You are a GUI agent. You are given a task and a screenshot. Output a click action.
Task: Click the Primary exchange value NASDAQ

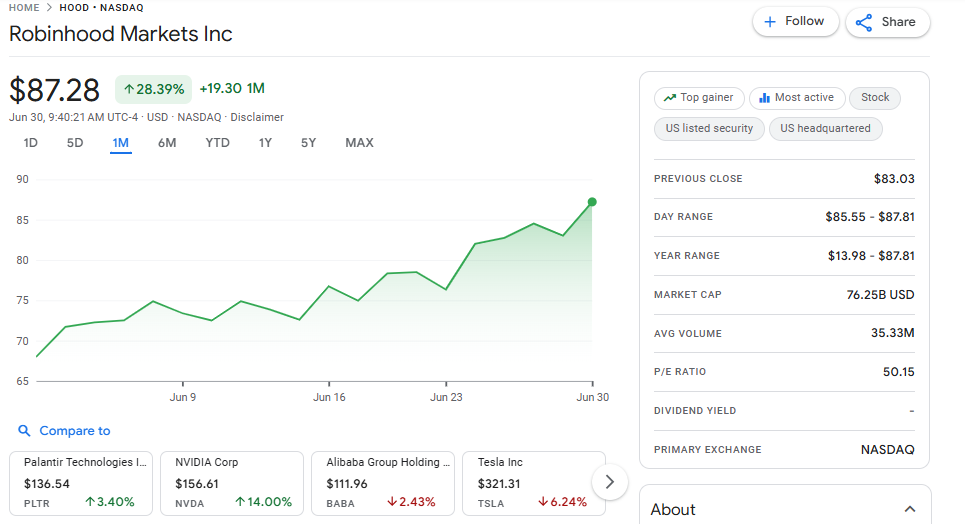coord(887,449)
